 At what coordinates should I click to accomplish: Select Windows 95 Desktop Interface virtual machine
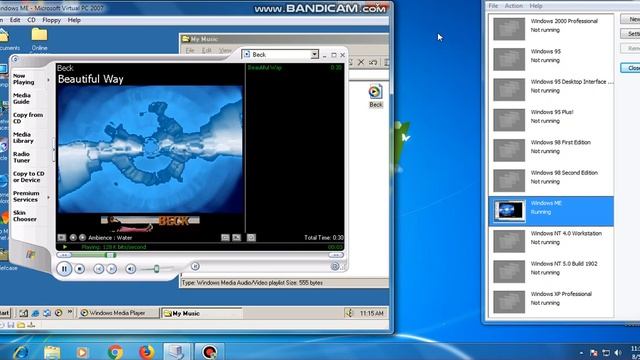(x=551, y=89)
